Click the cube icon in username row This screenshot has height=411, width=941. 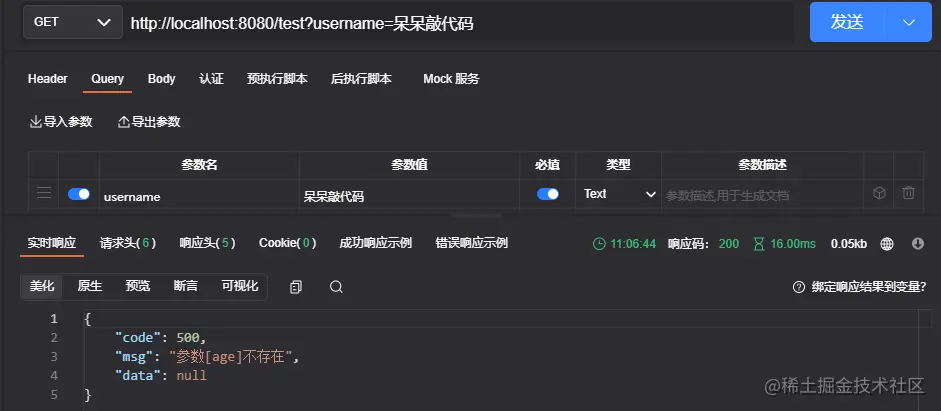879,193
